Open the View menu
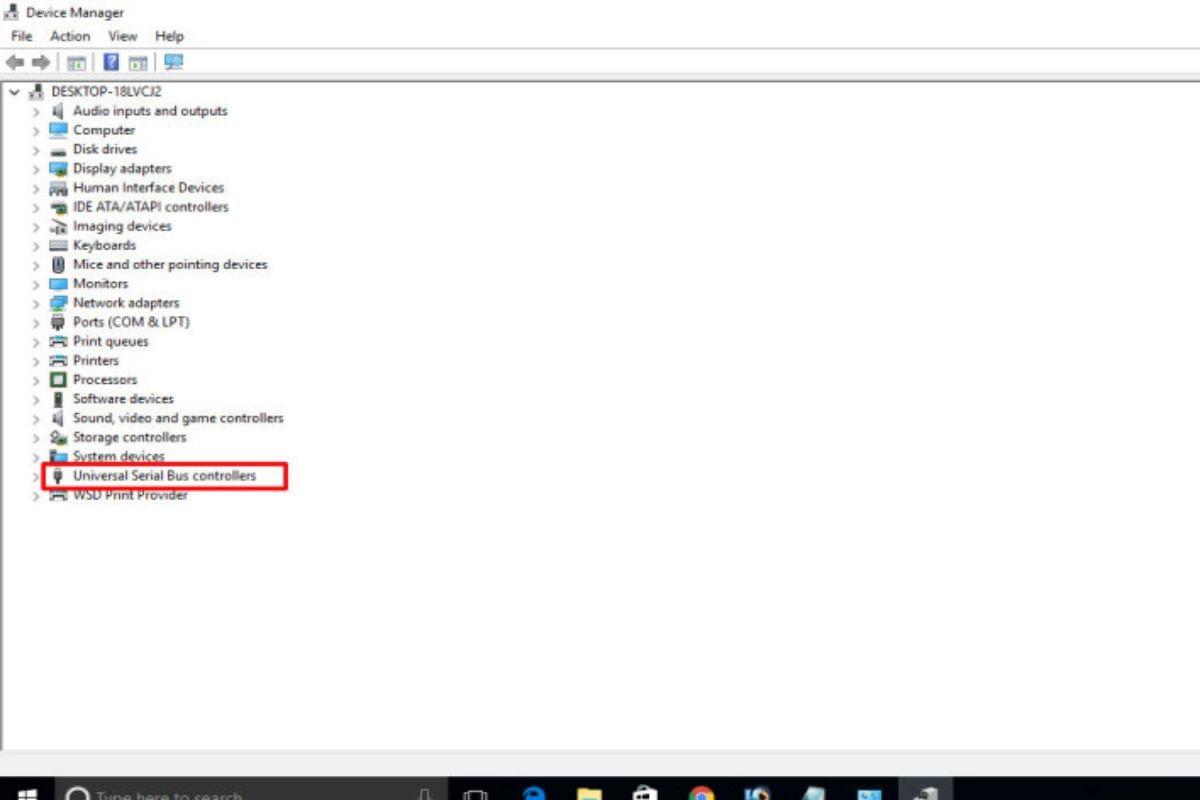This screenshot has height=800, width=1200. (123, 36)
